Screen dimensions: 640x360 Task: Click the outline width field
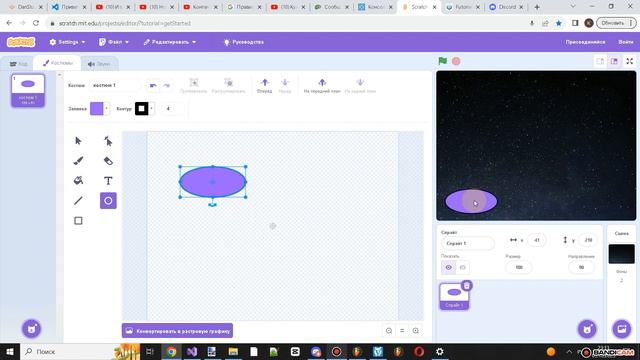pos(171,109)
